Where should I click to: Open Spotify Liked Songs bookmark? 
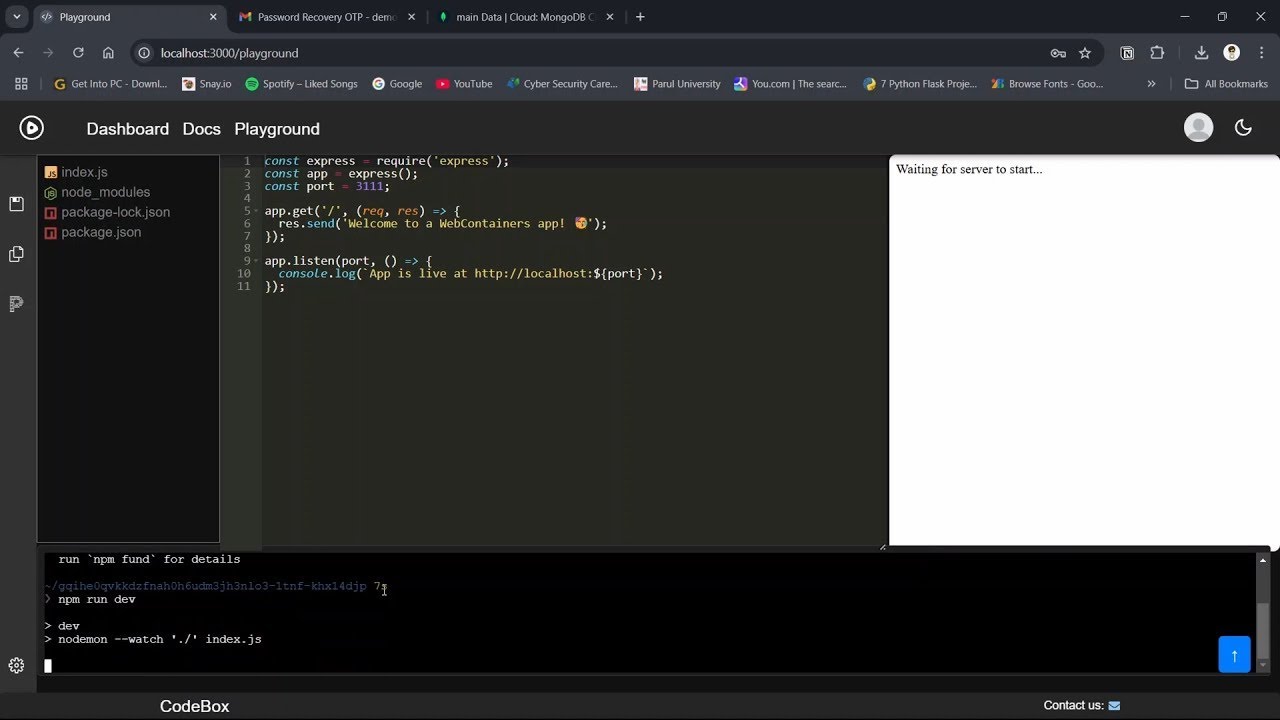301,84
